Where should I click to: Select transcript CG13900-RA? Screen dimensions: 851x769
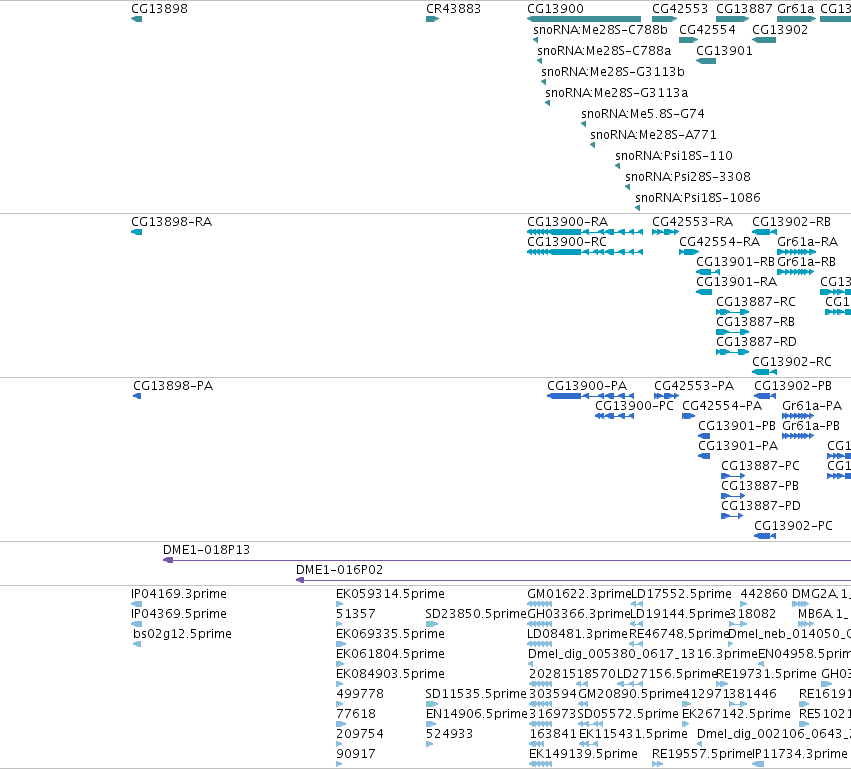(567, 222)
